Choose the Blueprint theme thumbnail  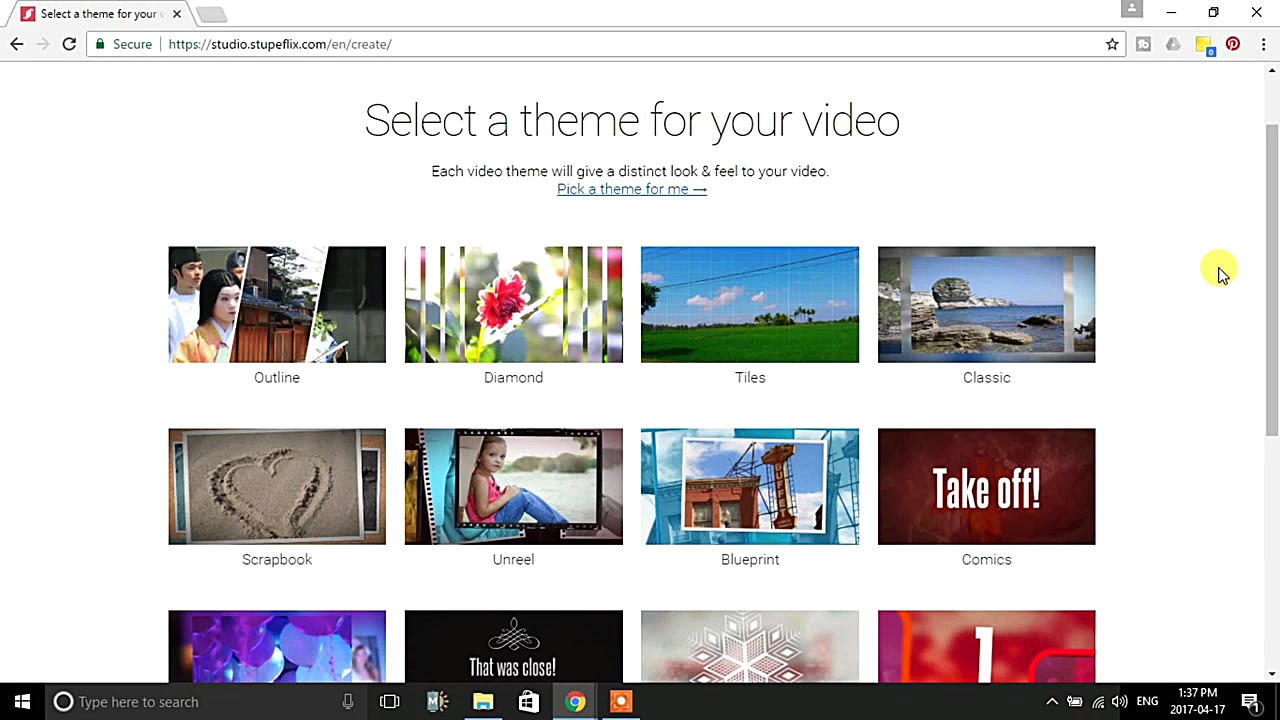click(x=750, y=487)
